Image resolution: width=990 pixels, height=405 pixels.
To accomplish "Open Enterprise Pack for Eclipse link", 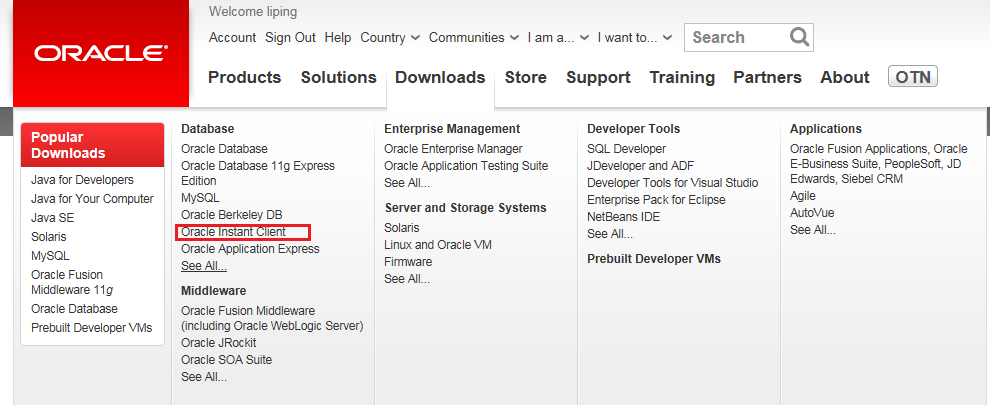I will pos(656,200).
